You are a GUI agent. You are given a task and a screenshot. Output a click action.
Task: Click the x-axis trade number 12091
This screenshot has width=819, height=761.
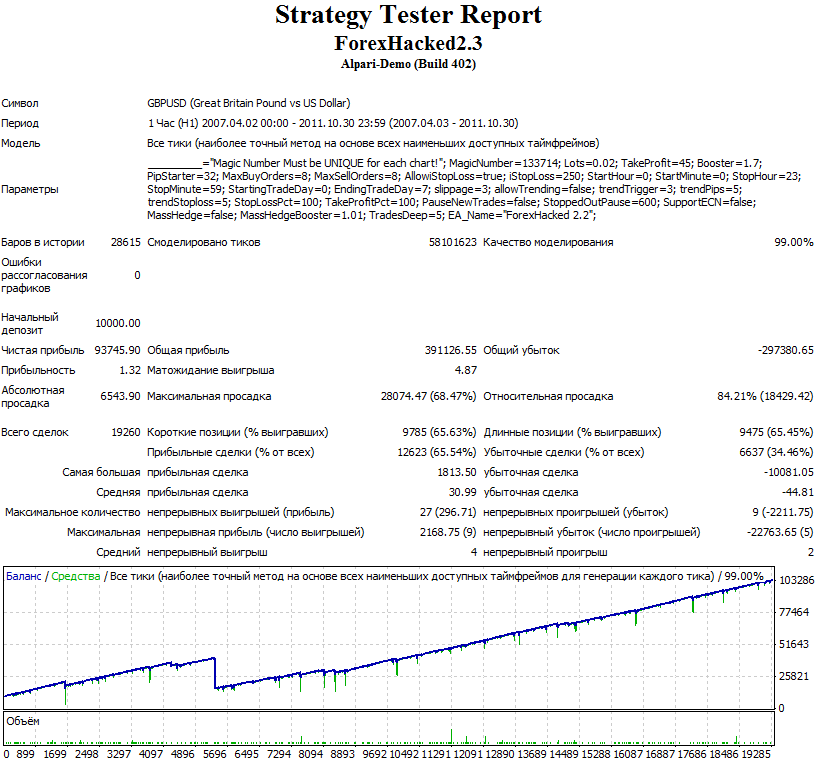pyautogui.click(x=468, y=754)
